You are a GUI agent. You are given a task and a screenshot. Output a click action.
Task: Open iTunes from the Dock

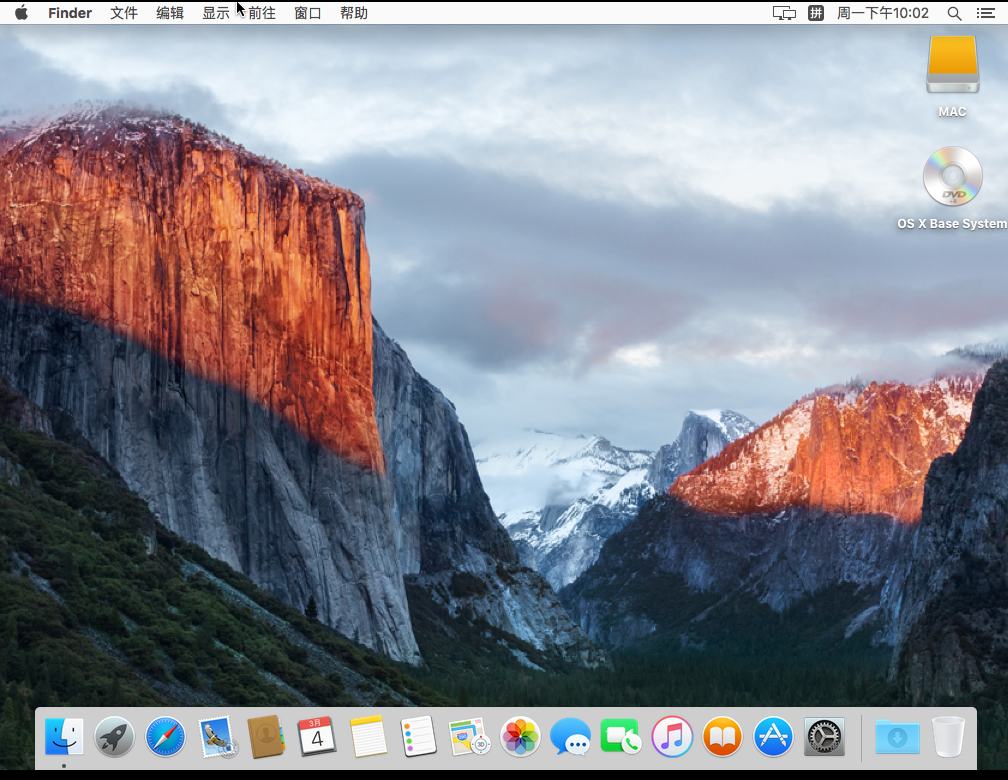pos(671,737)
